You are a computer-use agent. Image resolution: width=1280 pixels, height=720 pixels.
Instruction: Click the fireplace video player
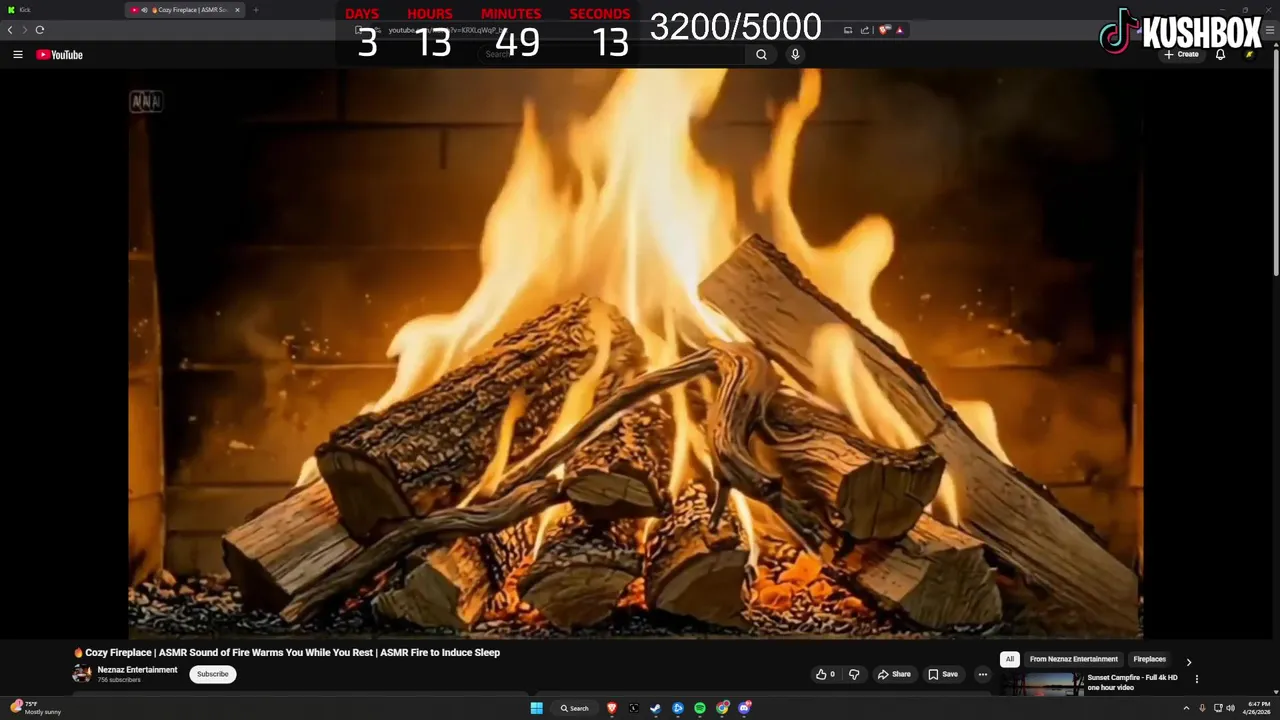635,353
